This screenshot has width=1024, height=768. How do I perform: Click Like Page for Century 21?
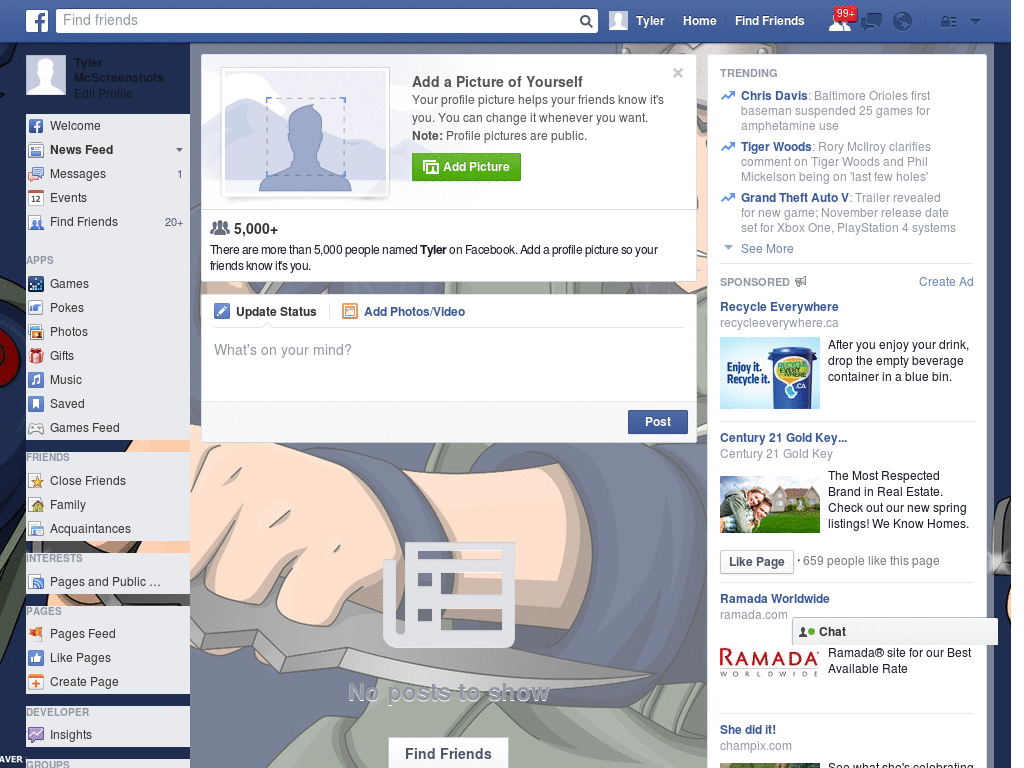756,562
